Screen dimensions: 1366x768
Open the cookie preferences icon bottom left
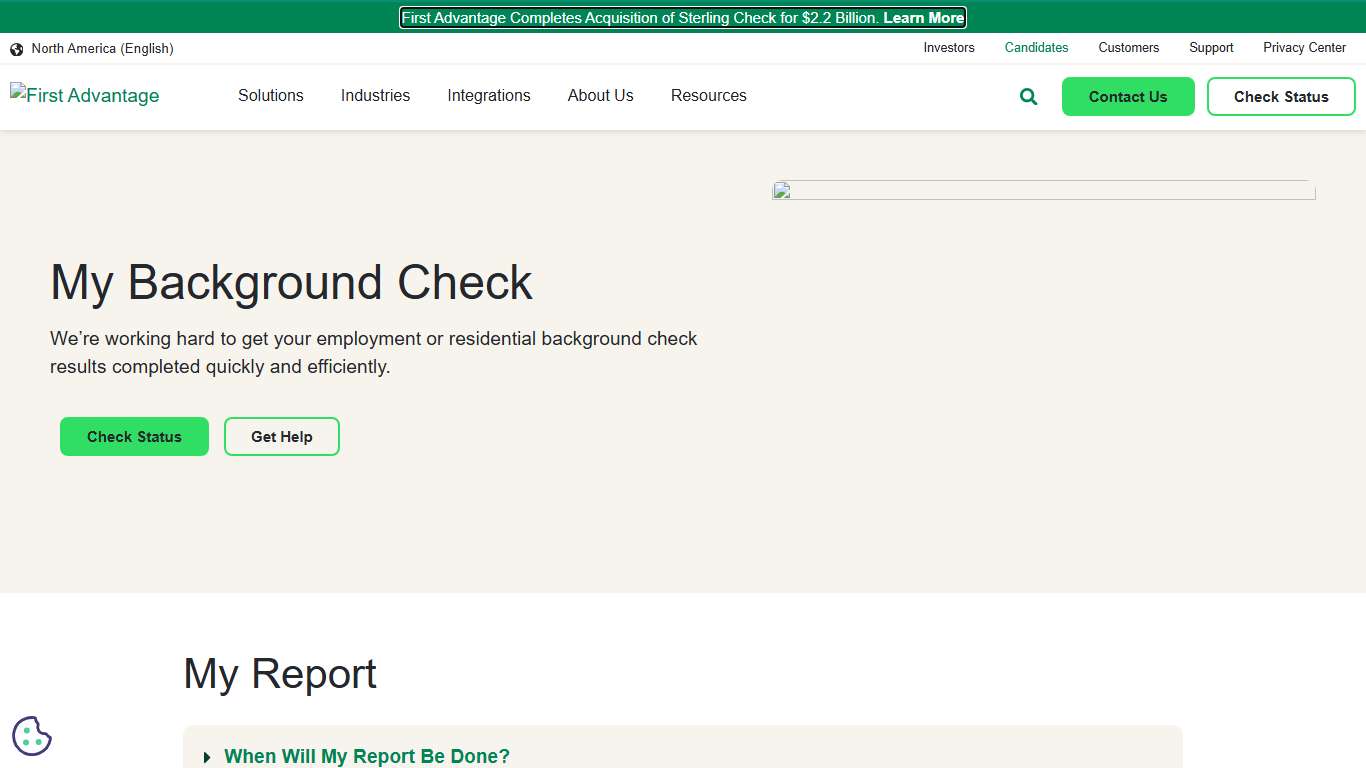click(31, 735)
